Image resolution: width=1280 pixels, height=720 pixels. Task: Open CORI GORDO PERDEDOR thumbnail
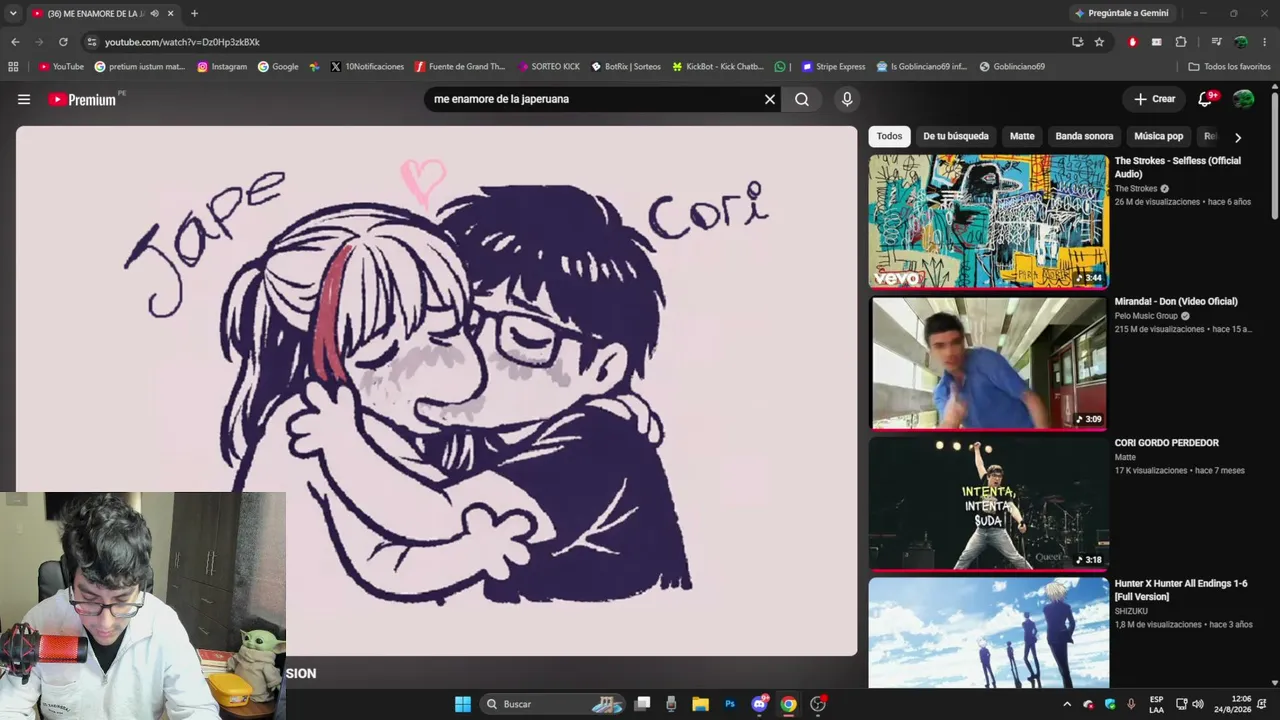[988, 503]
